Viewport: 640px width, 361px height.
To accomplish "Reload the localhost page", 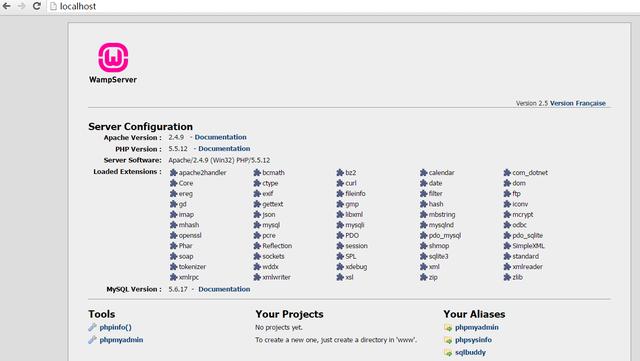I will pyautogui.click(x=36, y=6).
